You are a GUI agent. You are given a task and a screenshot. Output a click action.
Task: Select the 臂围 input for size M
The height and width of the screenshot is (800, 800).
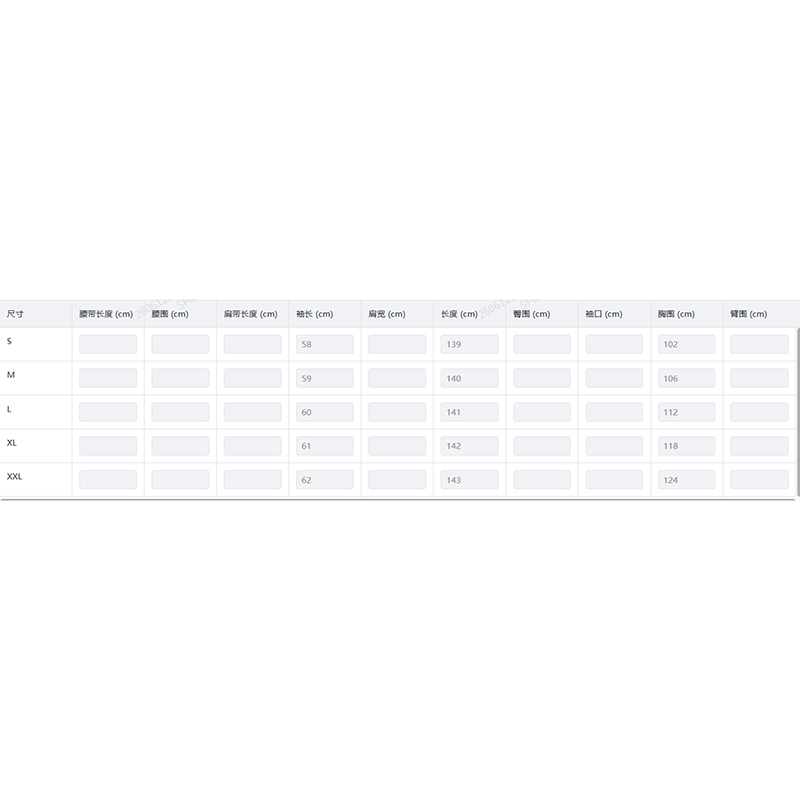coord(758,378)
